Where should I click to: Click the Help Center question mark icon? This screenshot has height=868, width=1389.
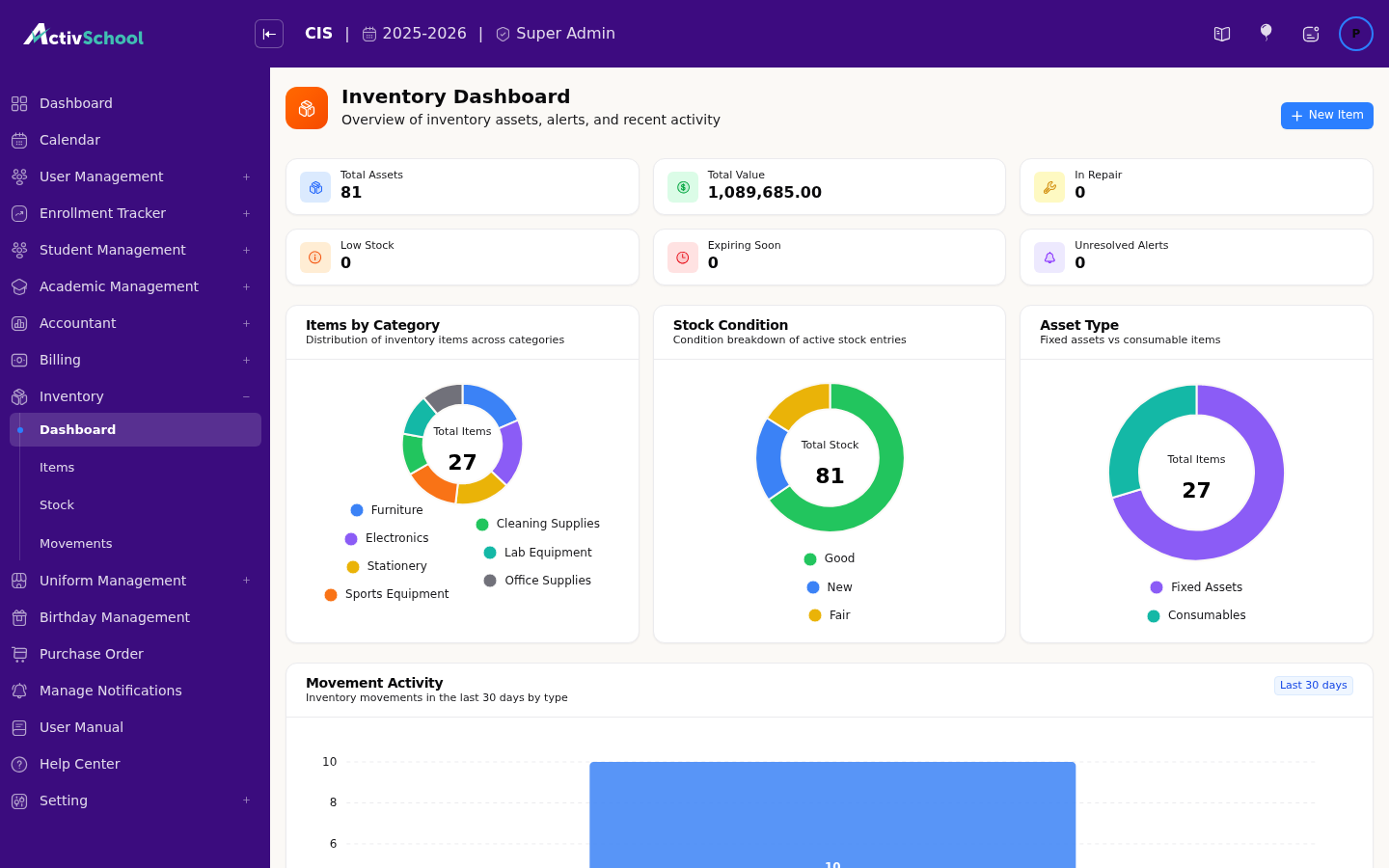click(x=19, y=764)
